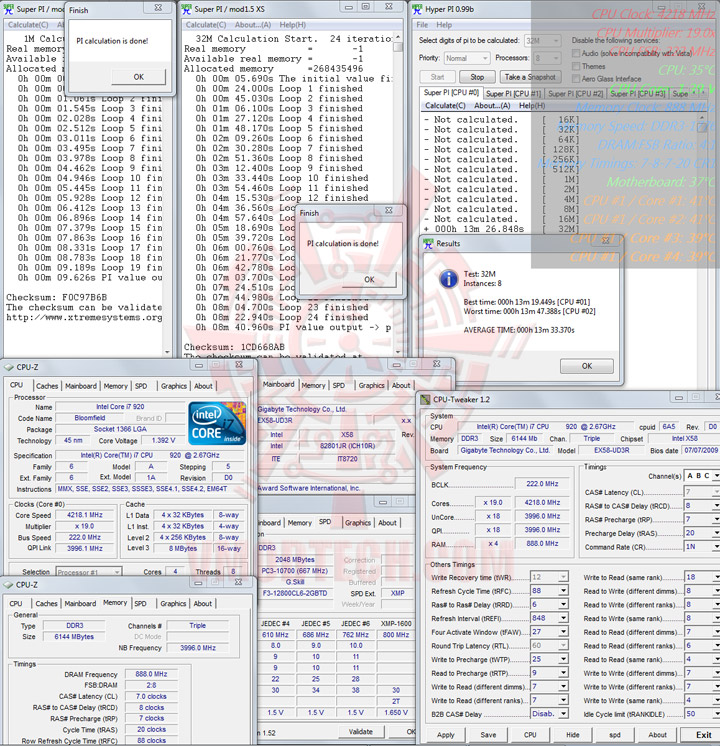Open the Mainboard tab in top CPU-Z window
Viewport: 720px width, 746px height.
point(80,386)
